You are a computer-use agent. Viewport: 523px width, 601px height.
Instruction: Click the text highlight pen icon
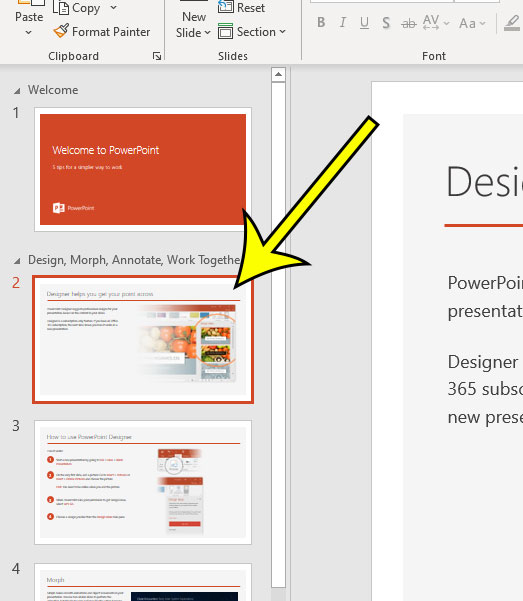pyautogui.click(x=512, y=23)
